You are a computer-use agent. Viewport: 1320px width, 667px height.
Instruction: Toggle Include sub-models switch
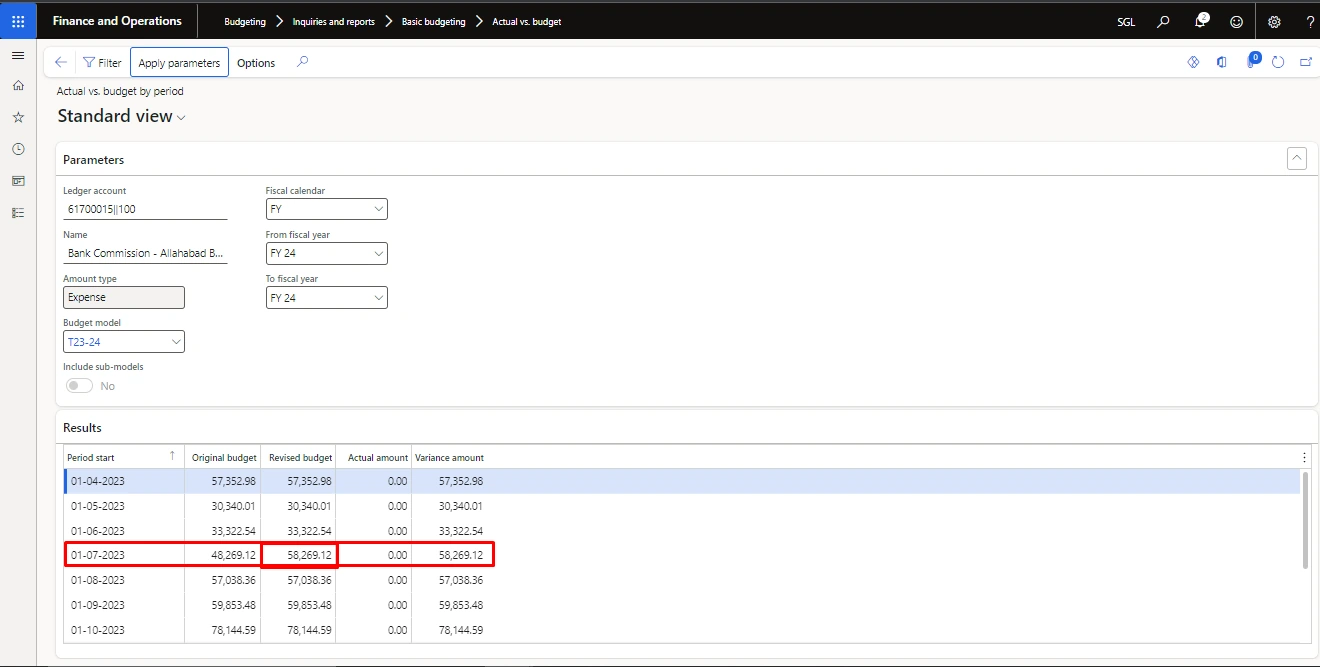[x=79, y=386]
